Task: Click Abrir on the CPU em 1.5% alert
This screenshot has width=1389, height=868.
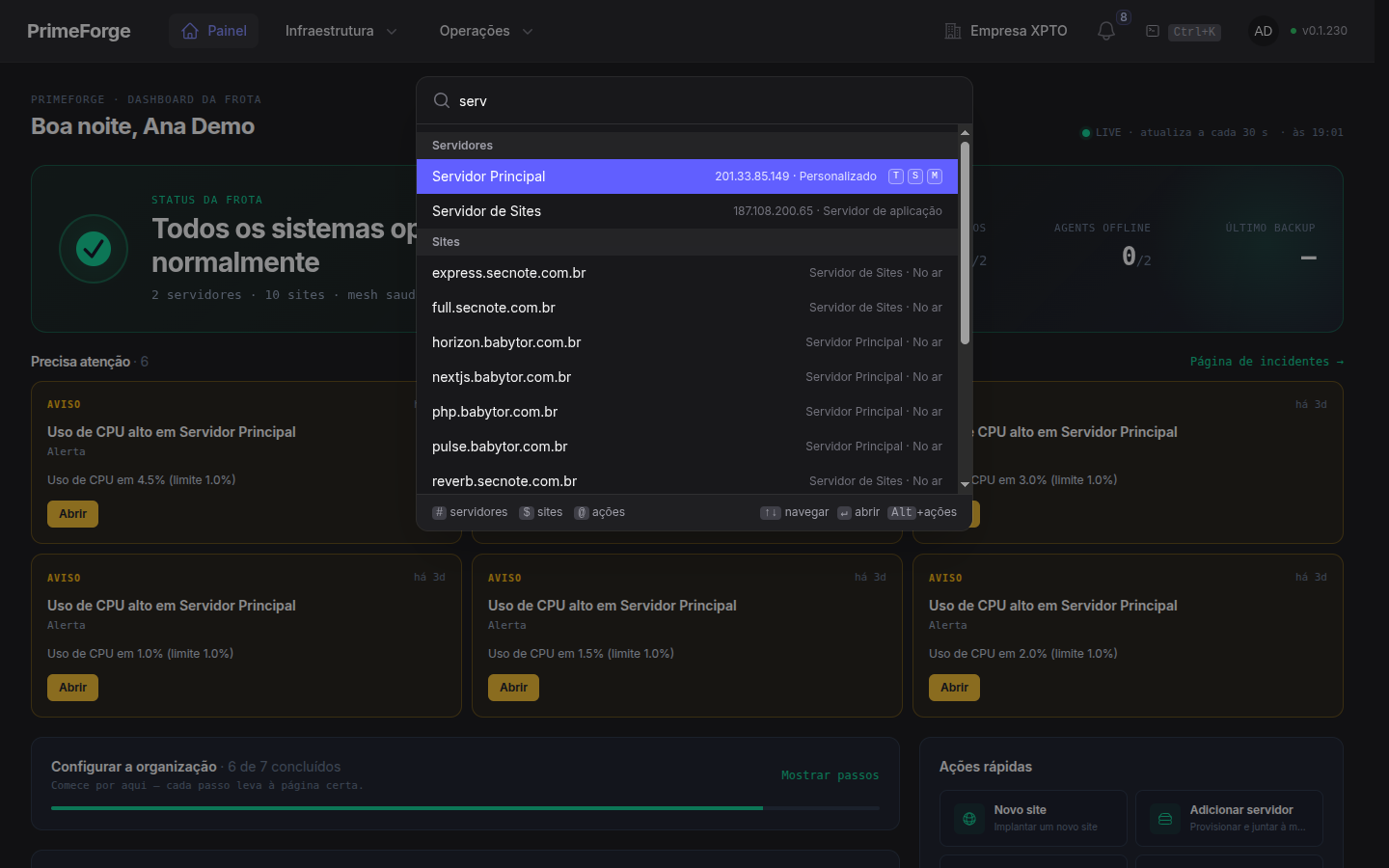Action: (x=513, y=688)
